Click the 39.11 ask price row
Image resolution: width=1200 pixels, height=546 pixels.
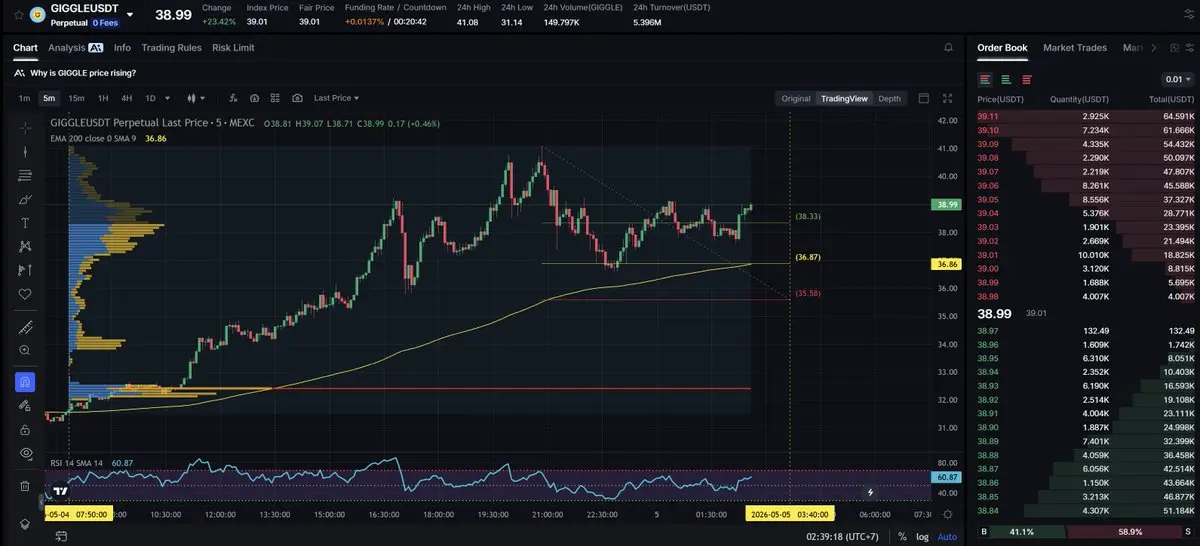1085,117
